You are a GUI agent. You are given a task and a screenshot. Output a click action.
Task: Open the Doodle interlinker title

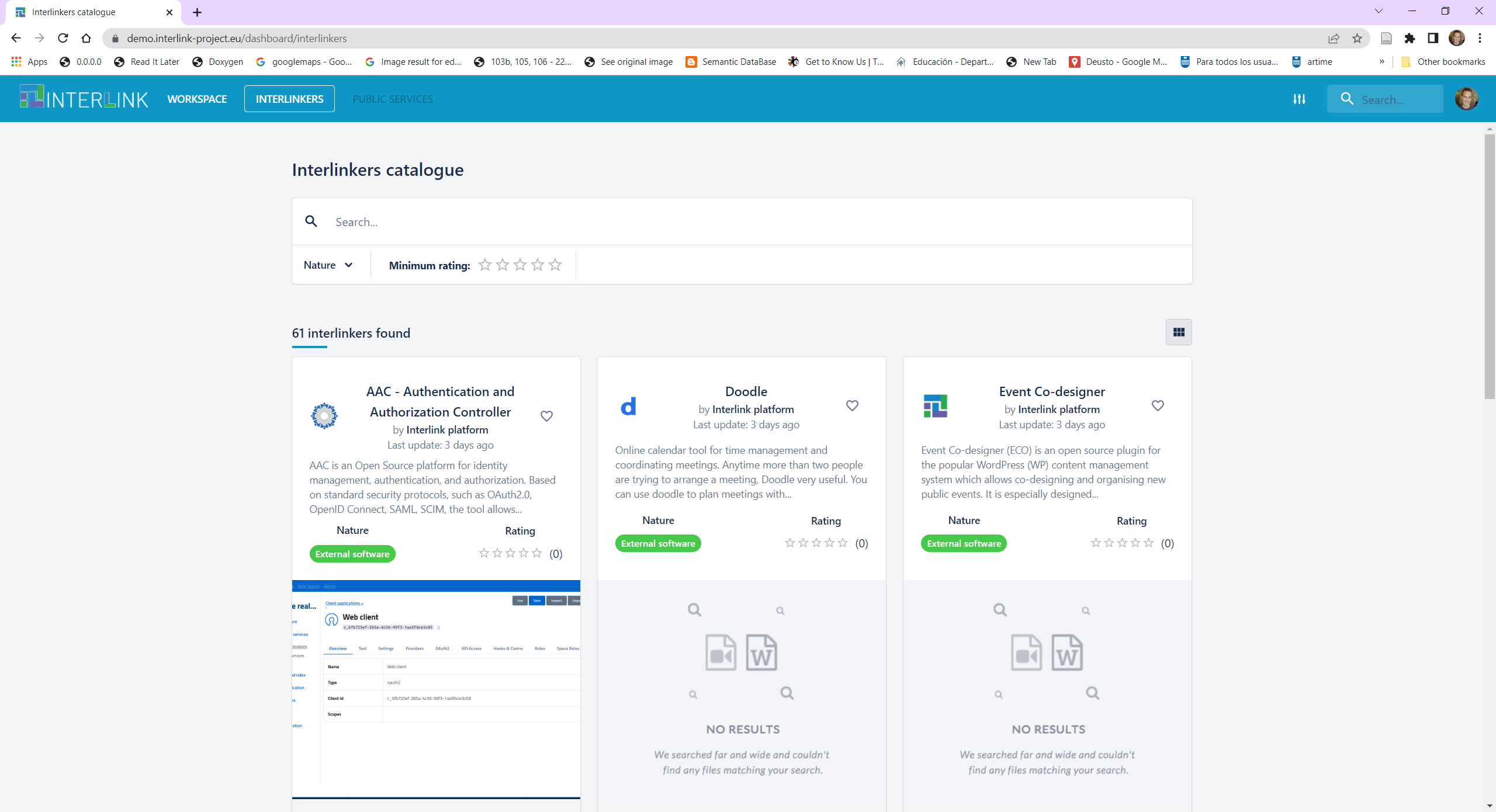(x=746, y=391)
